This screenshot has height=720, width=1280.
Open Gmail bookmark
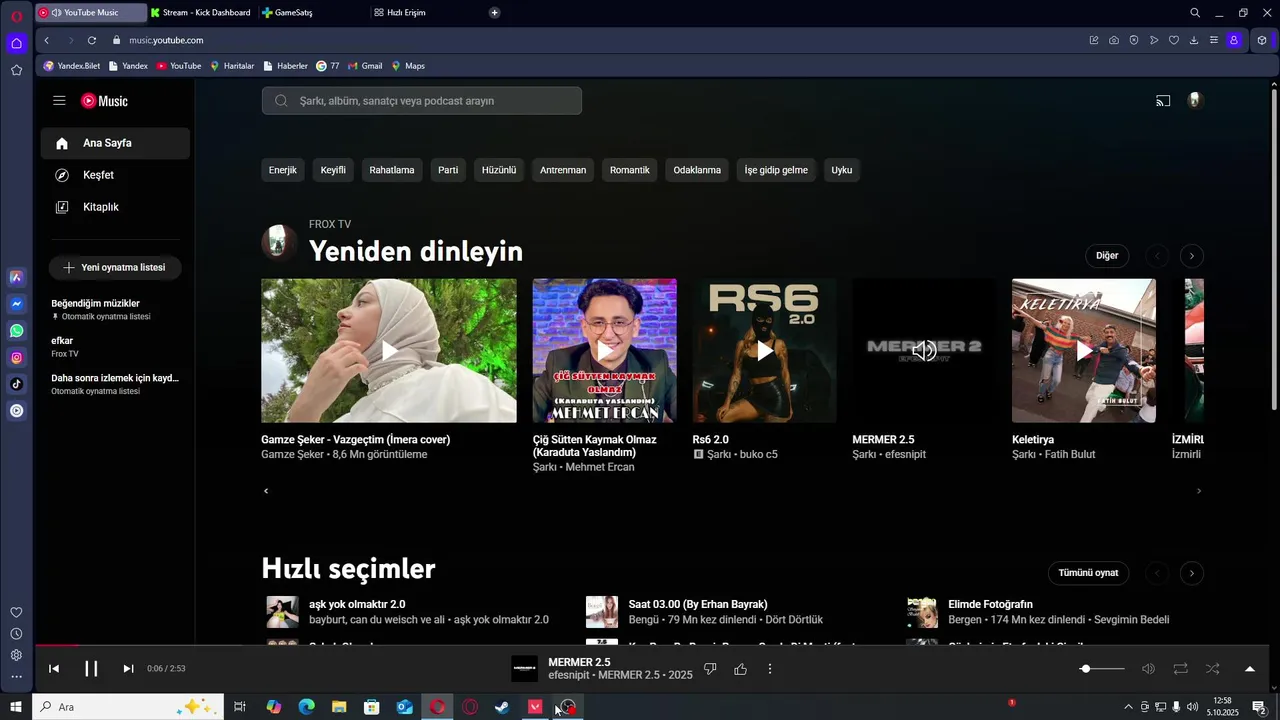tap(365, 66)
